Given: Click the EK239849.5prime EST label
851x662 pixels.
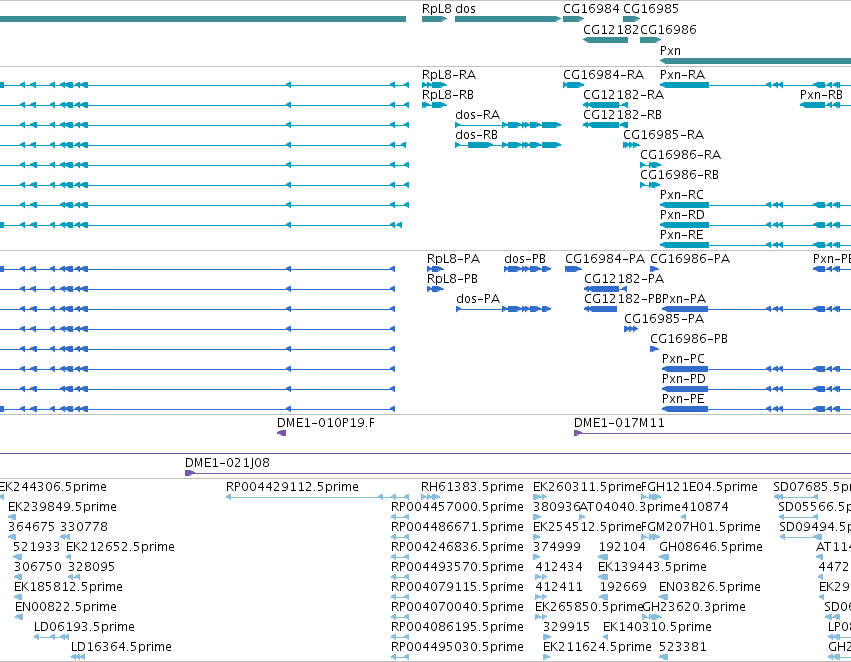Looking at the screenshot, I should point(62,507).
